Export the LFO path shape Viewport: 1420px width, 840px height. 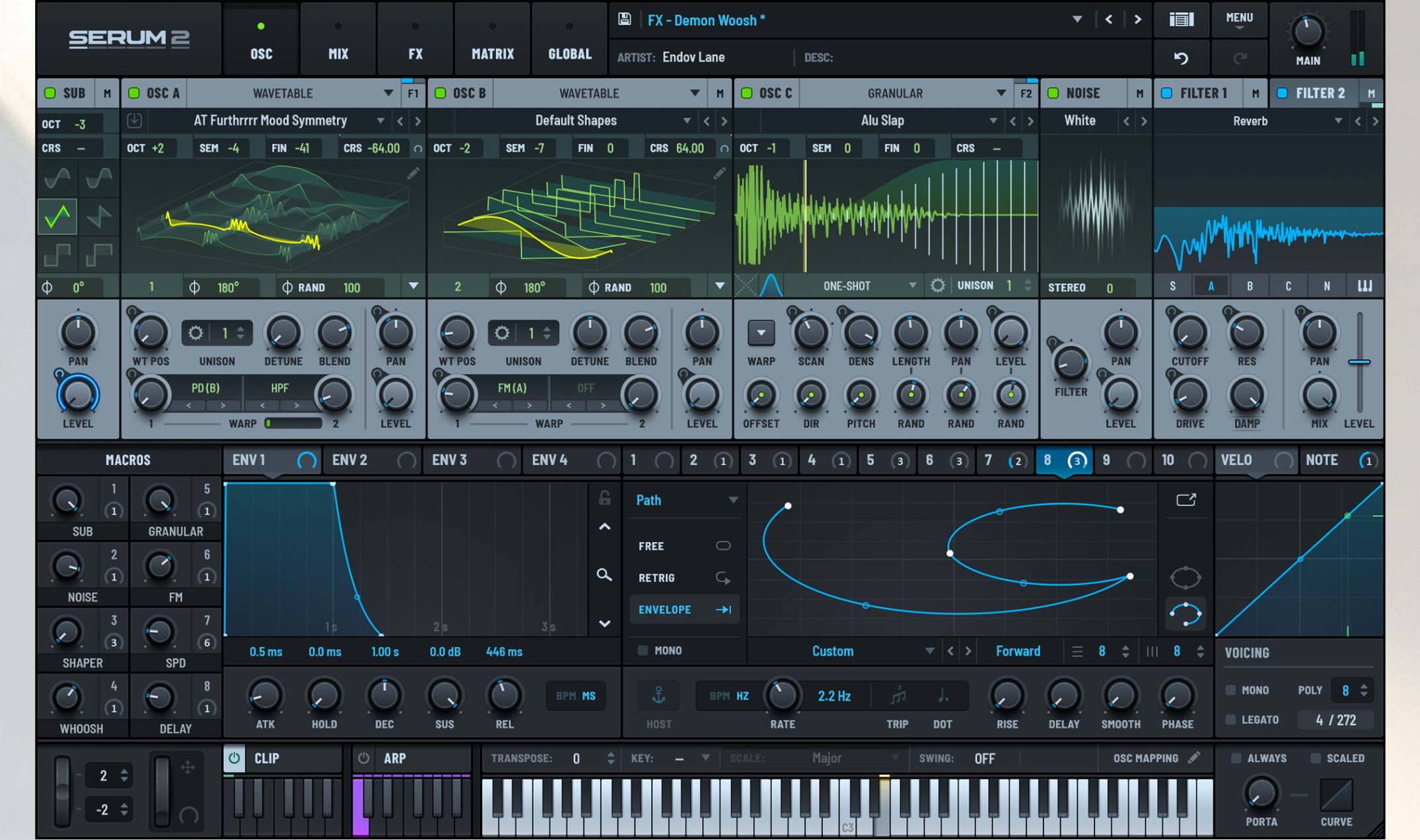point(1186,500)
